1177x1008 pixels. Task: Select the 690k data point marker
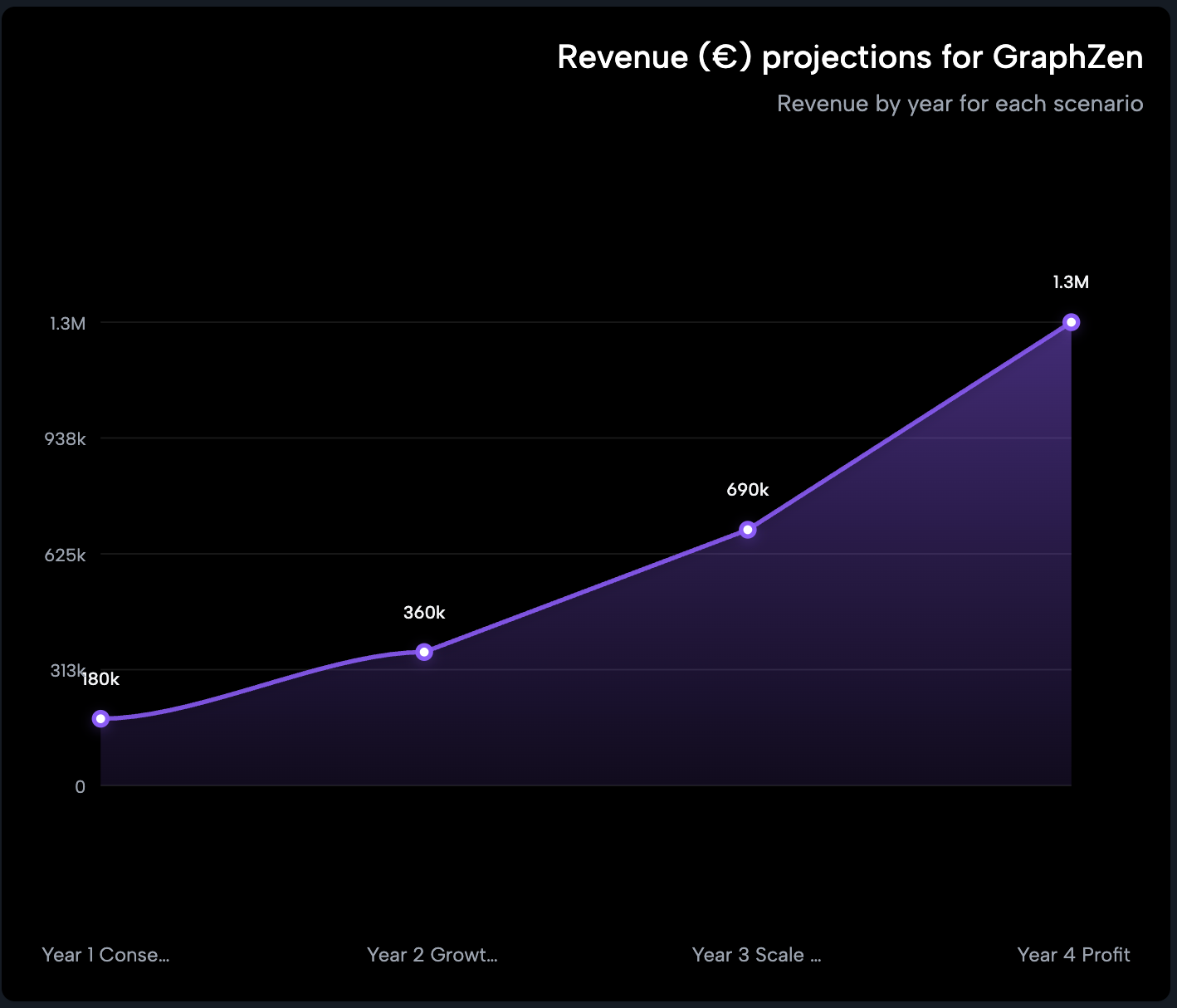click(748, 529)
